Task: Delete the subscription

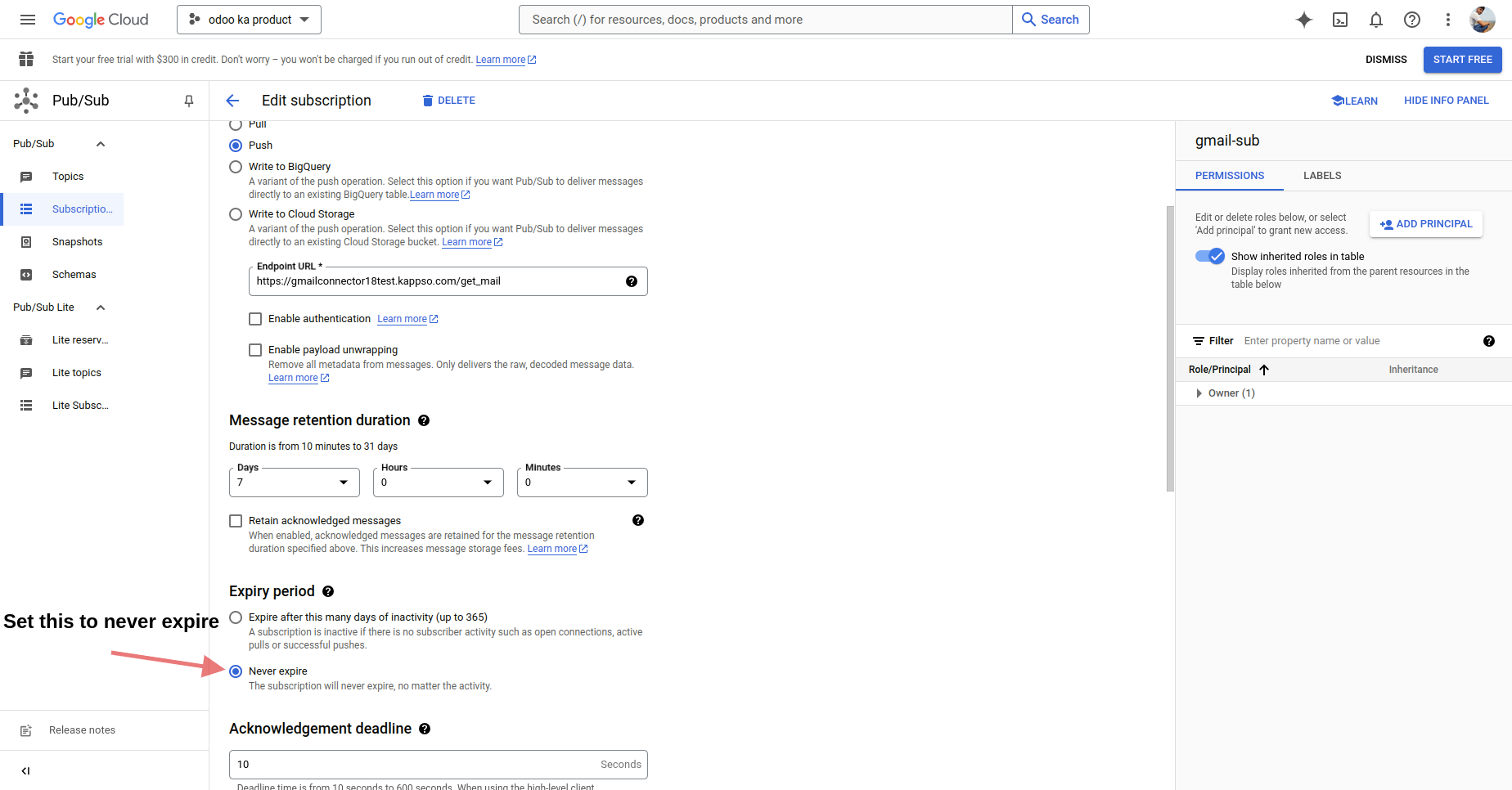Action: [x=448, y=101]
